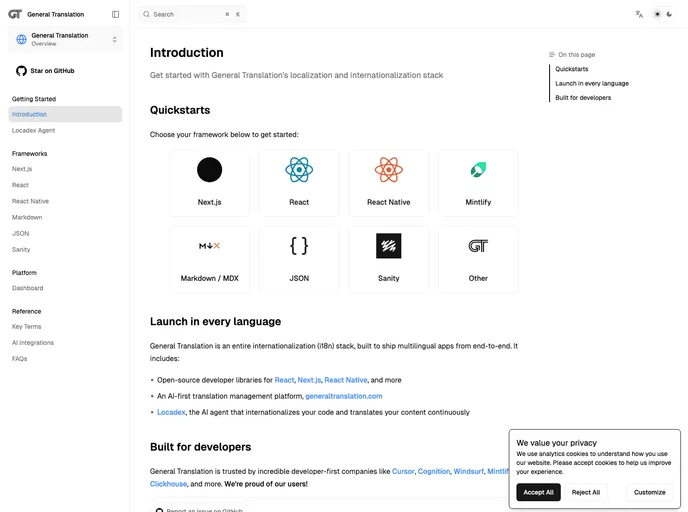Jump to Launch in every language outline link

pos(592,83)
